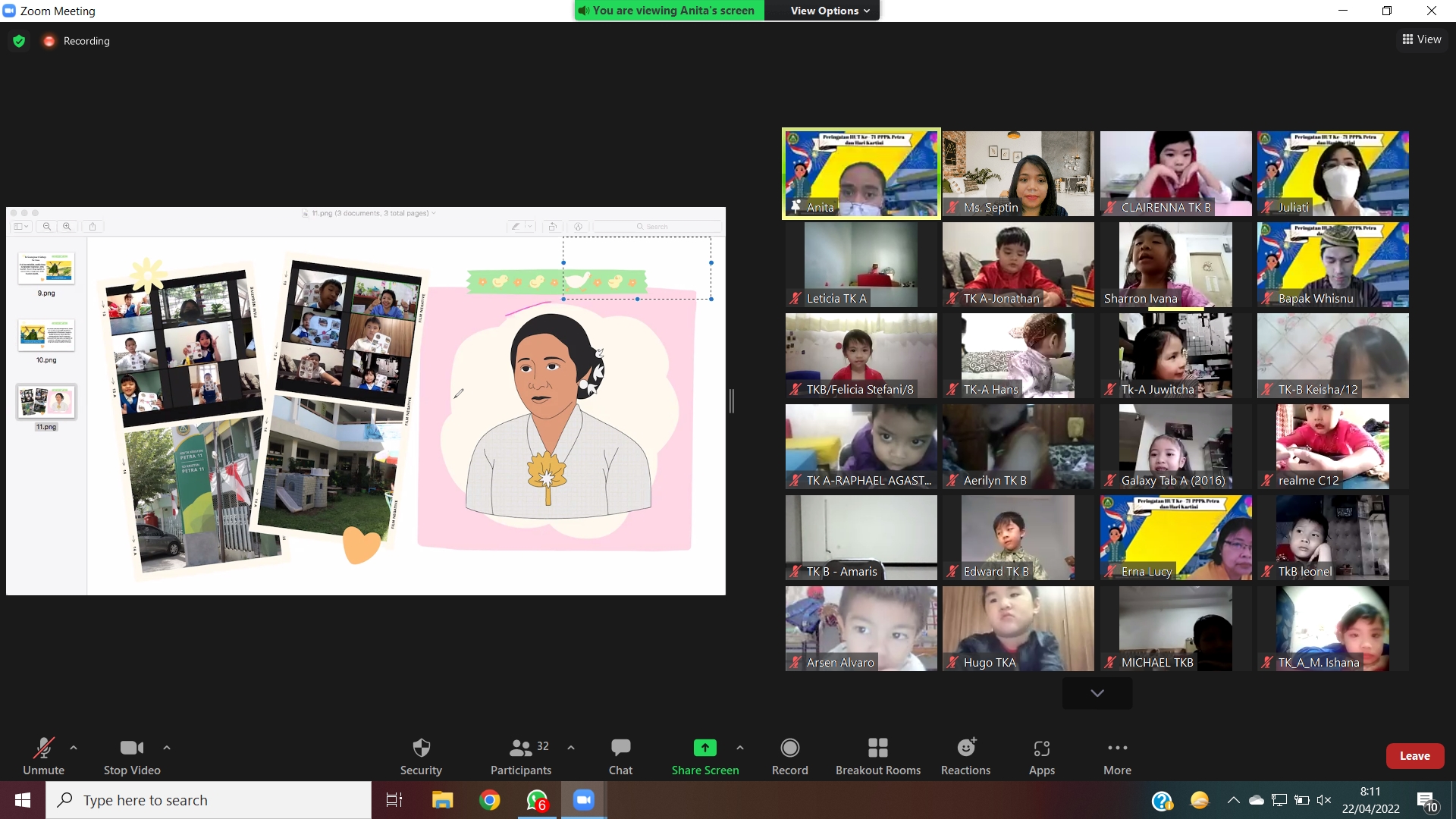
Task: Click the Get Help tray icon
Action: point(1163,800)
